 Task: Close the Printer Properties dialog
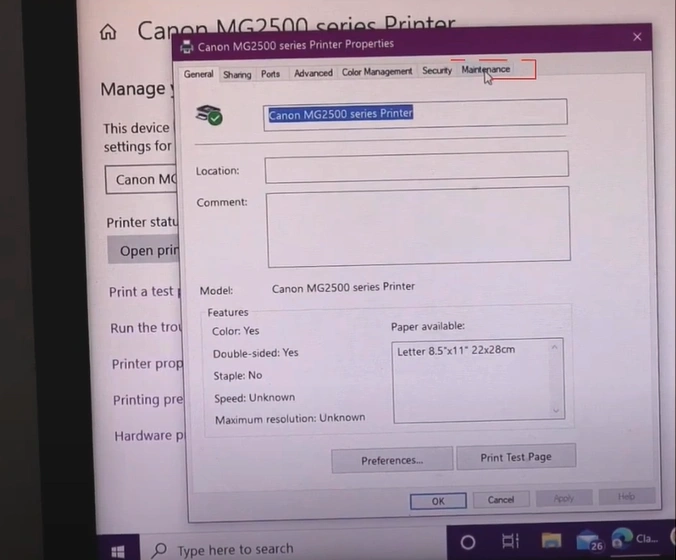(637, 37)
